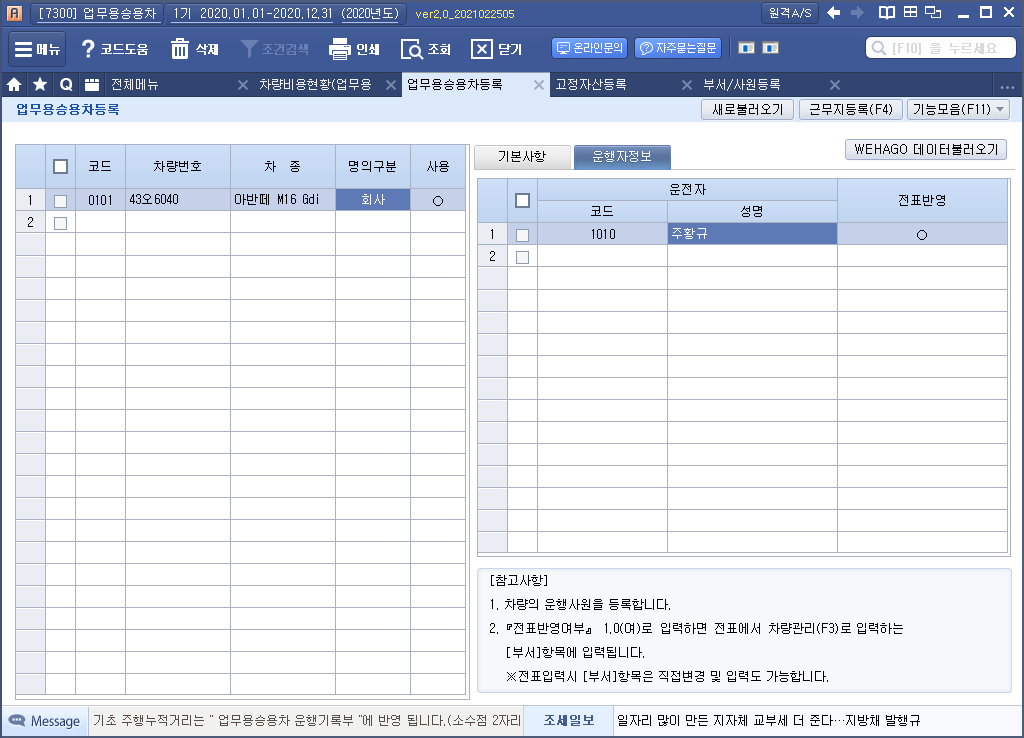The width and height of the screenshot is (1024, 738).
Task: Click the Q quick search icon
Action: [66, 84]
